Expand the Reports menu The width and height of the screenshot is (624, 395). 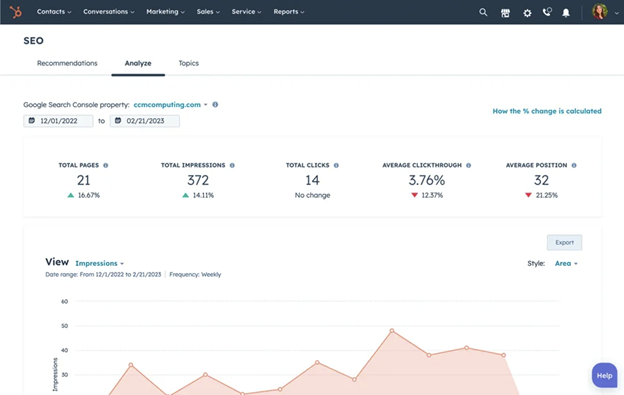(289, 12)
